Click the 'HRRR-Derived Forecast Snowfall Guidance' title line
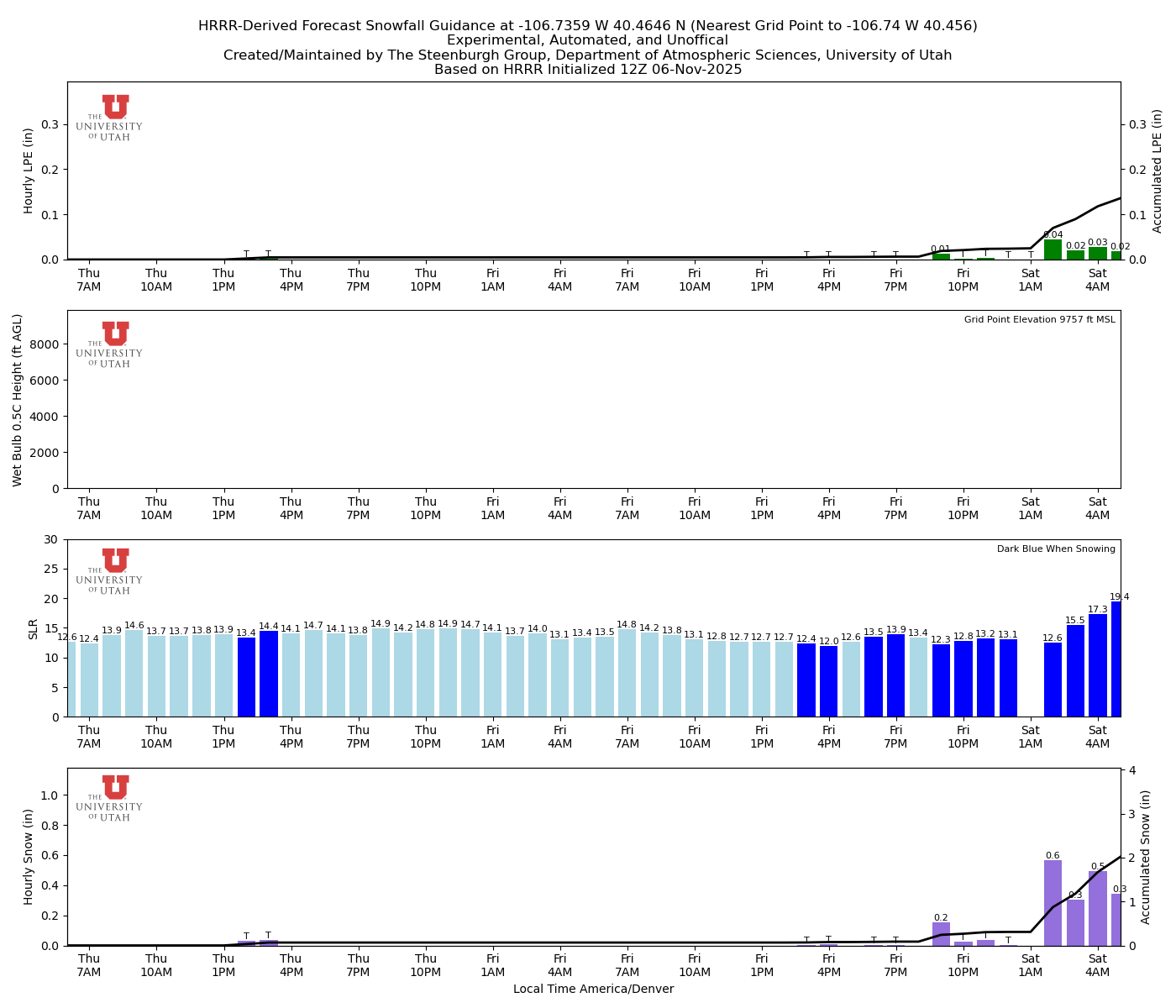1176x1008 pixels. coord(587,26)
